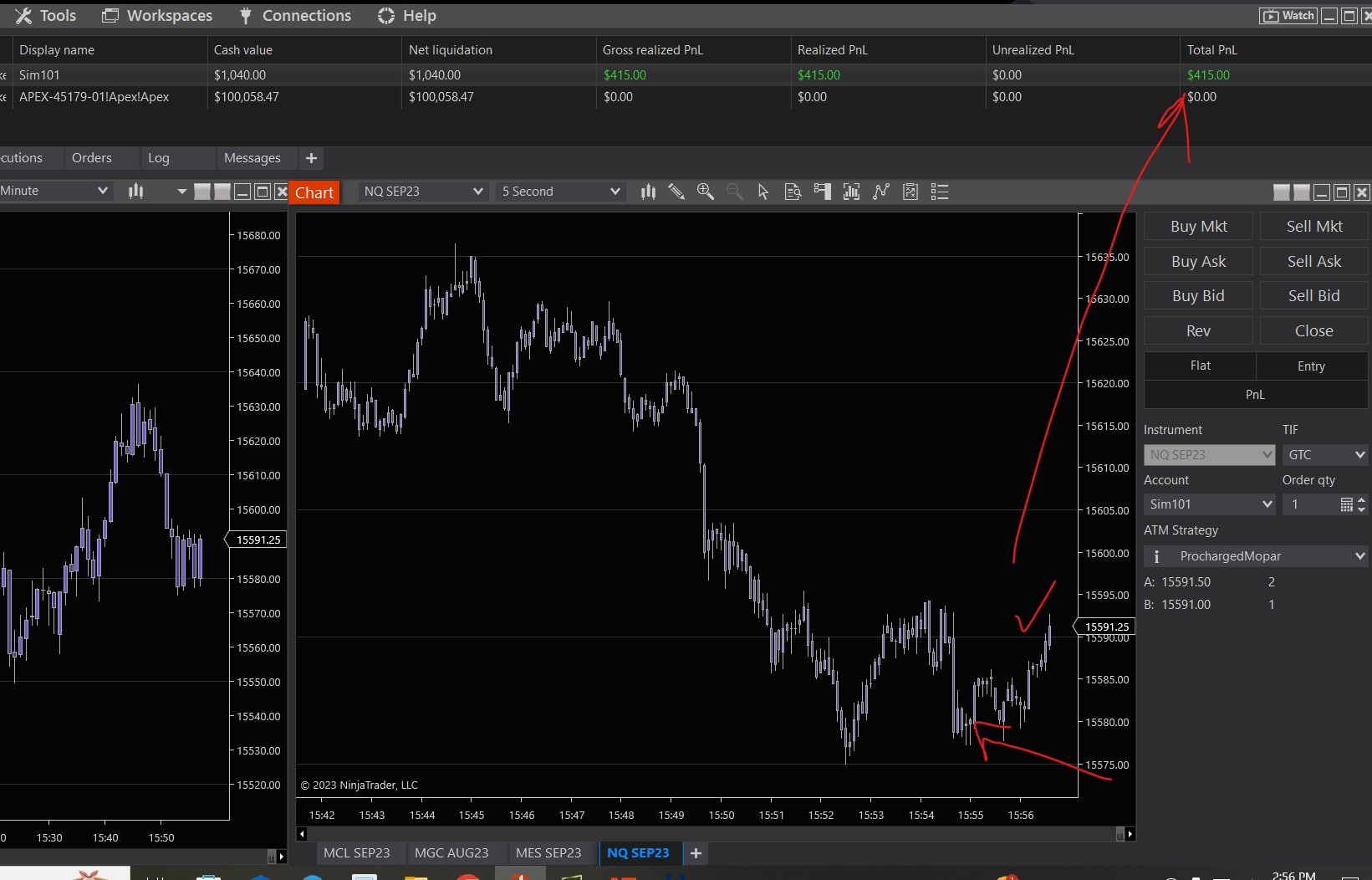
Task: Expand the 5 Second interval dropdown
Action: tap(560, 192)
